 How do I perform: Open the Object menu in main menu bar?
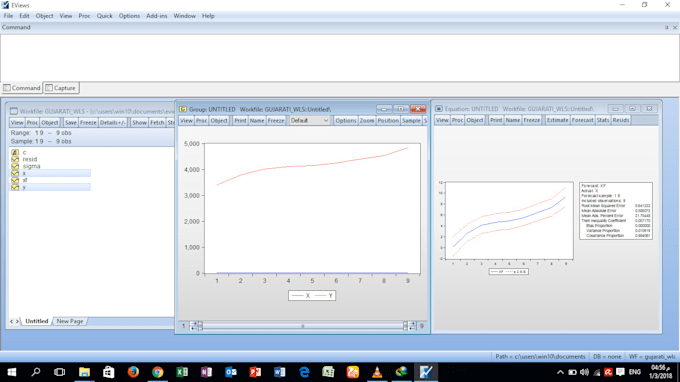(x=44, y=16)
